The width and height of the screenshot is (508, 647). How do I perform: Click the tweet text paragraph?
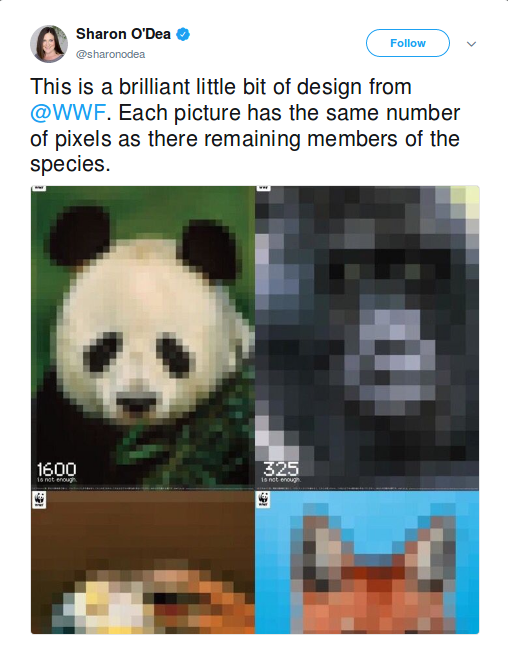tap(245, 125)
